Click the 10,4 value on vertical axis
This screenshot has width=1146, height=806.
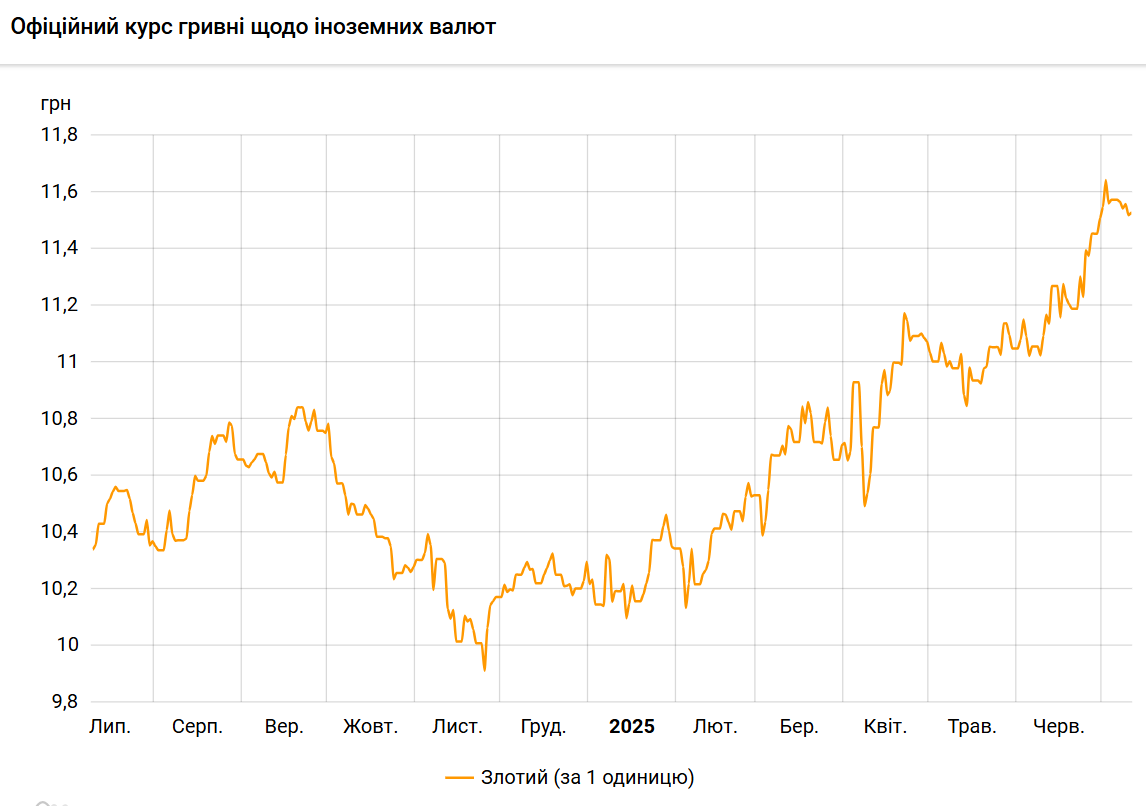(x=59, y=532)
